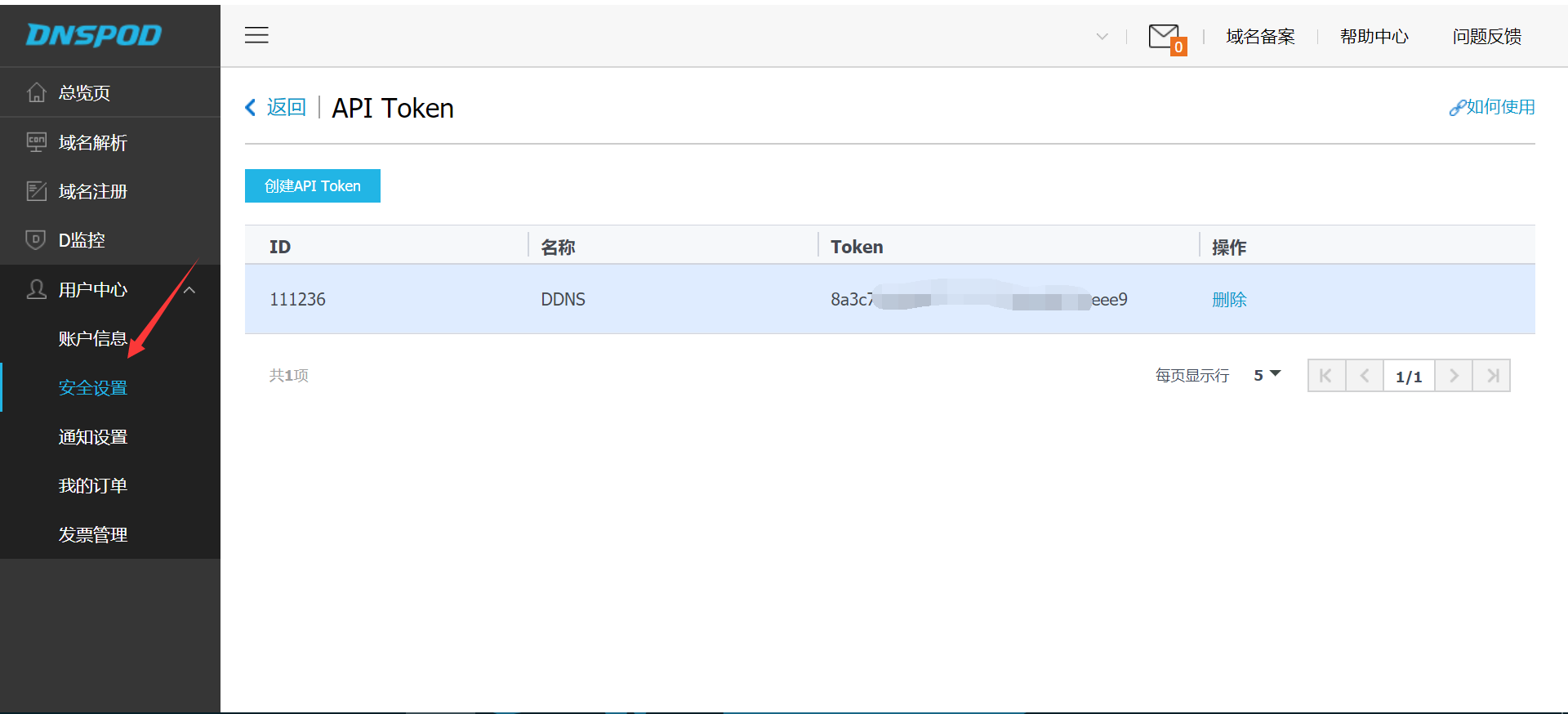Select the DDNS name cell
1568x714 pixels.
[x=563, y=300]
